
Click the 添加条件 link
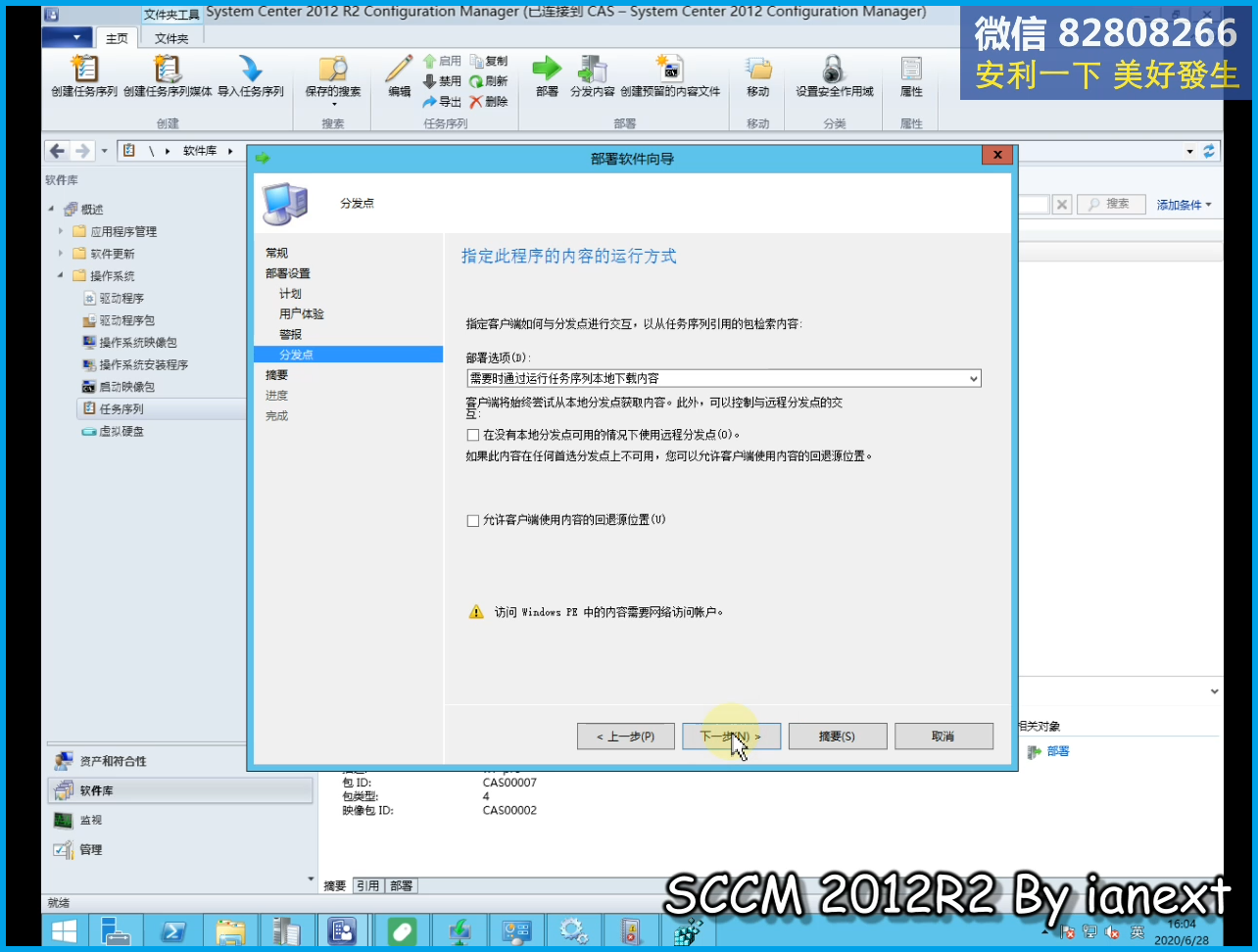click(x=1184, y=205)
